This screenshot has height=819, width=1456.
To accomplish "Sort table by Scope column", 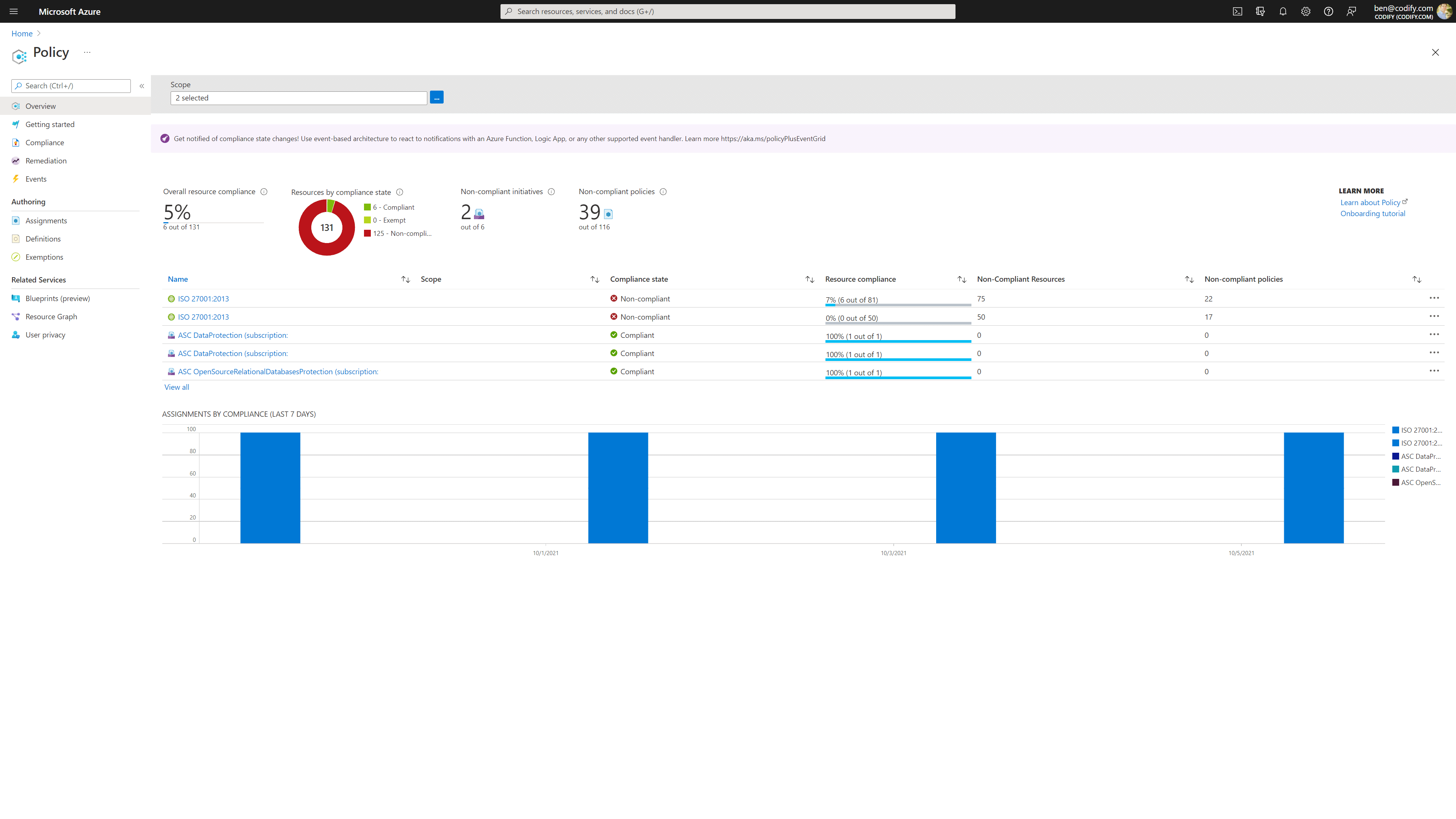I will pos(595,279).
